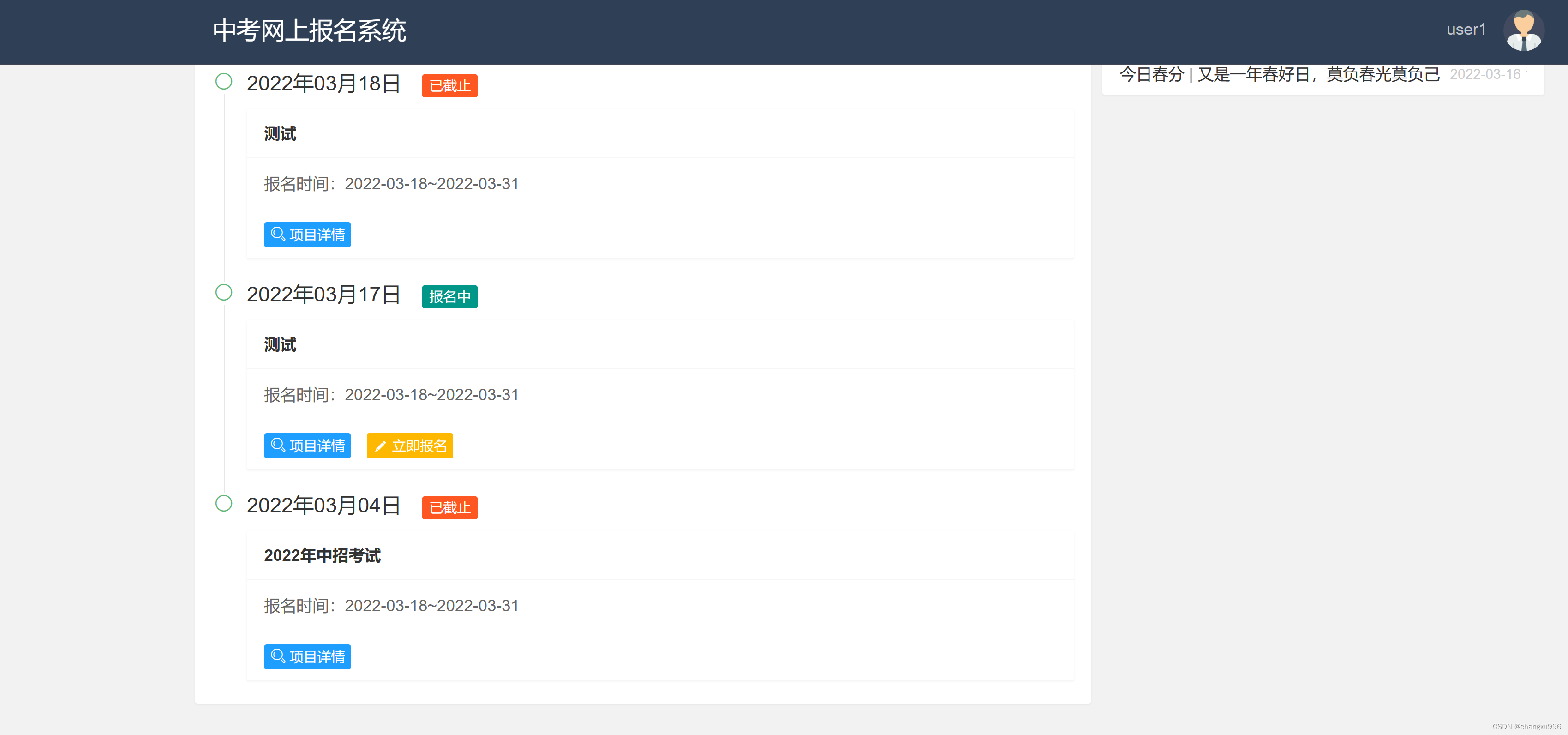
Task: Click 项目详情 for 2022年中招考试
Action: pos(307,657)
